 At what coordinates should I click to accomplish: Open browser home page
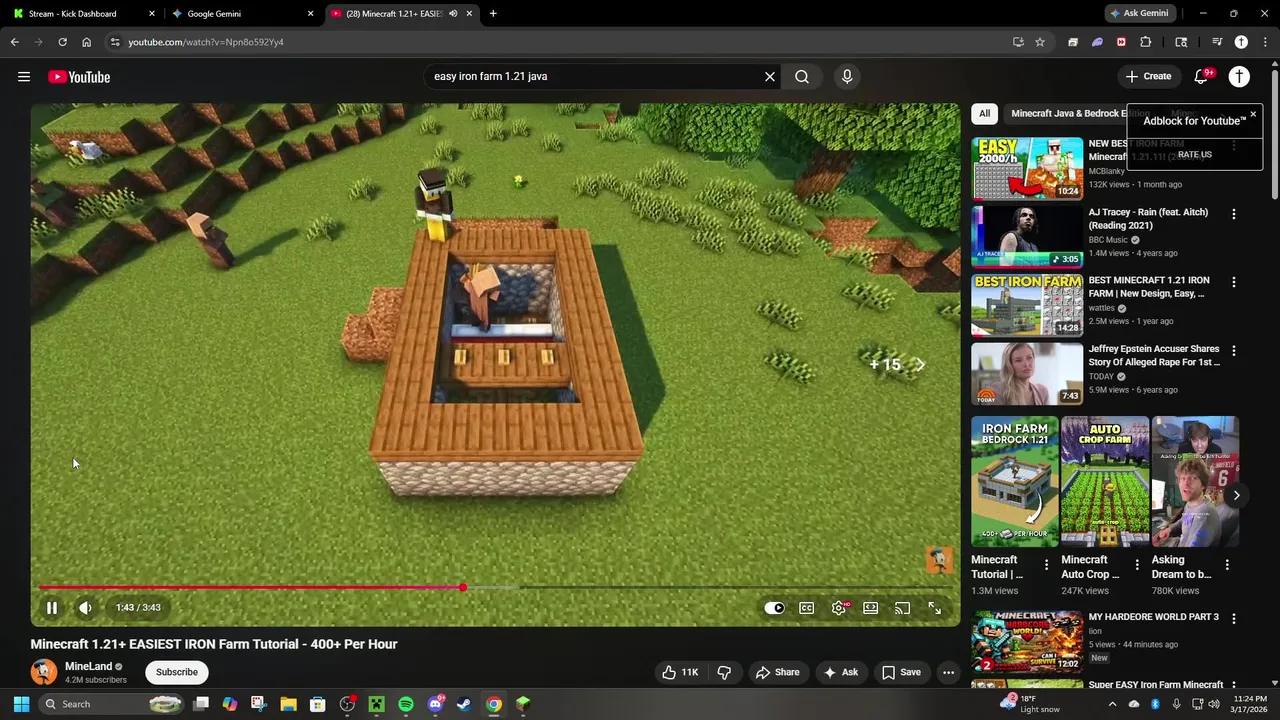click(86, 42)
